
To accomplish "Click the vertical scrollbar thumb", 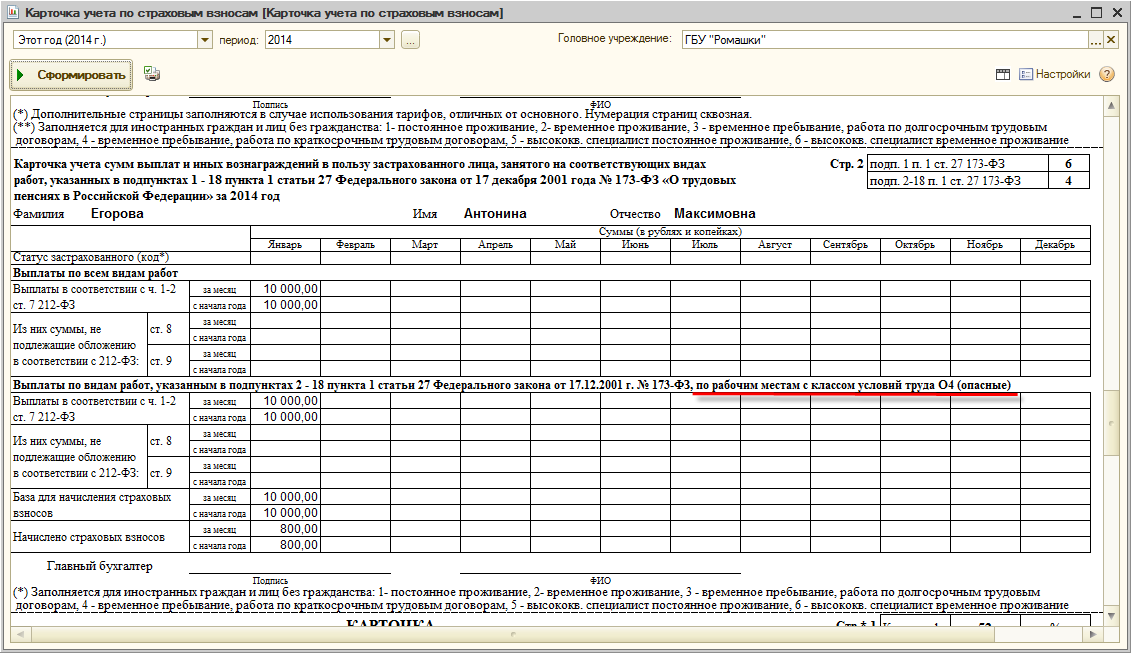I will (x=1112, y=424).
